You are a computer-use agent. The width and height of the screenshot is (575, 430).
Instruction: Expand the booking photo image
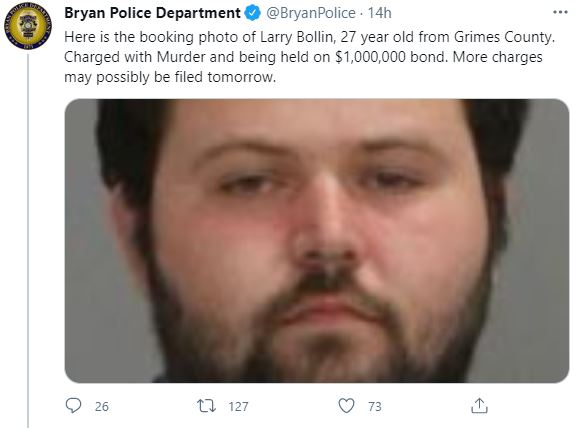(x=317, y=241)
